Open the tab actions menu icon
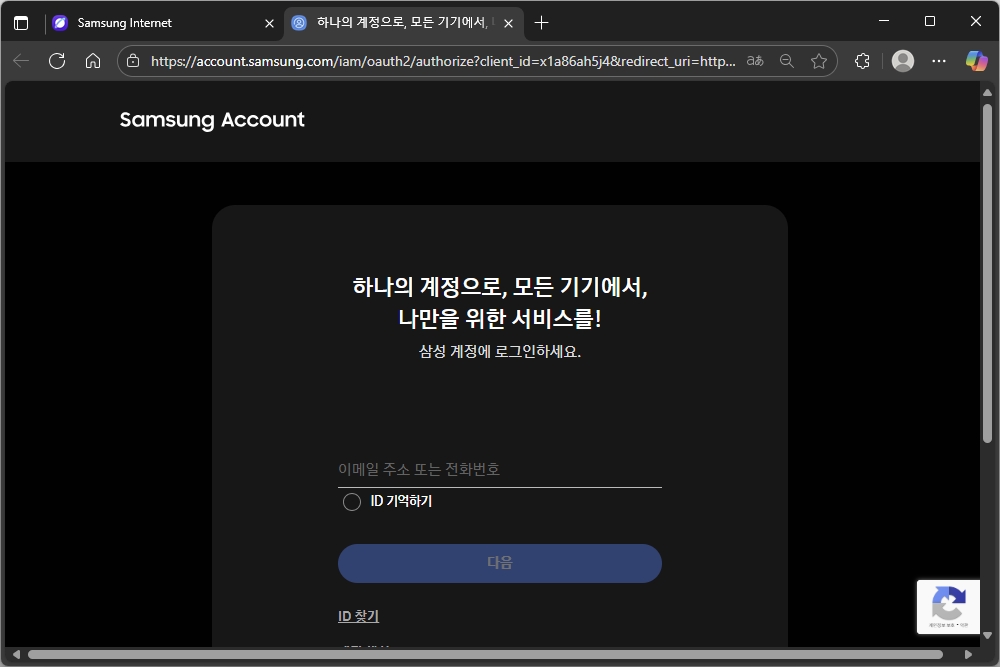Viewport: 1000px width, 667px height. point(21,23)
